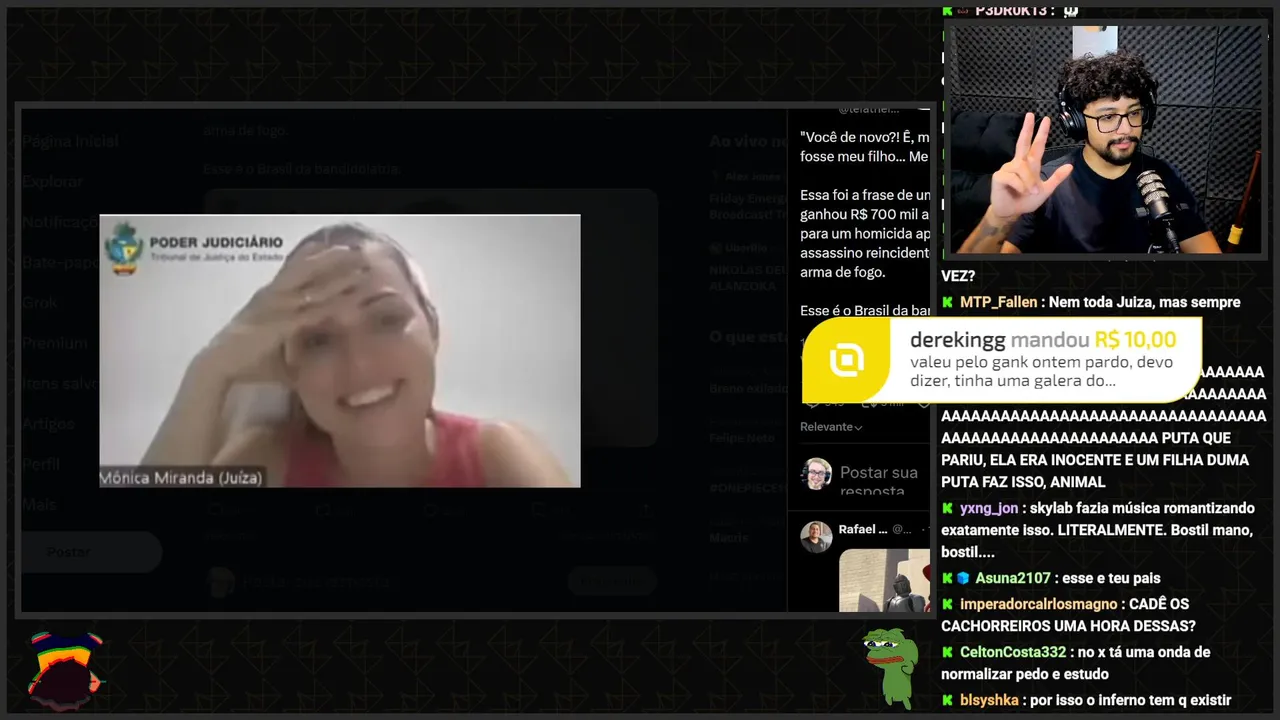Click the 'esse e teu pais' chat message

1113,578
